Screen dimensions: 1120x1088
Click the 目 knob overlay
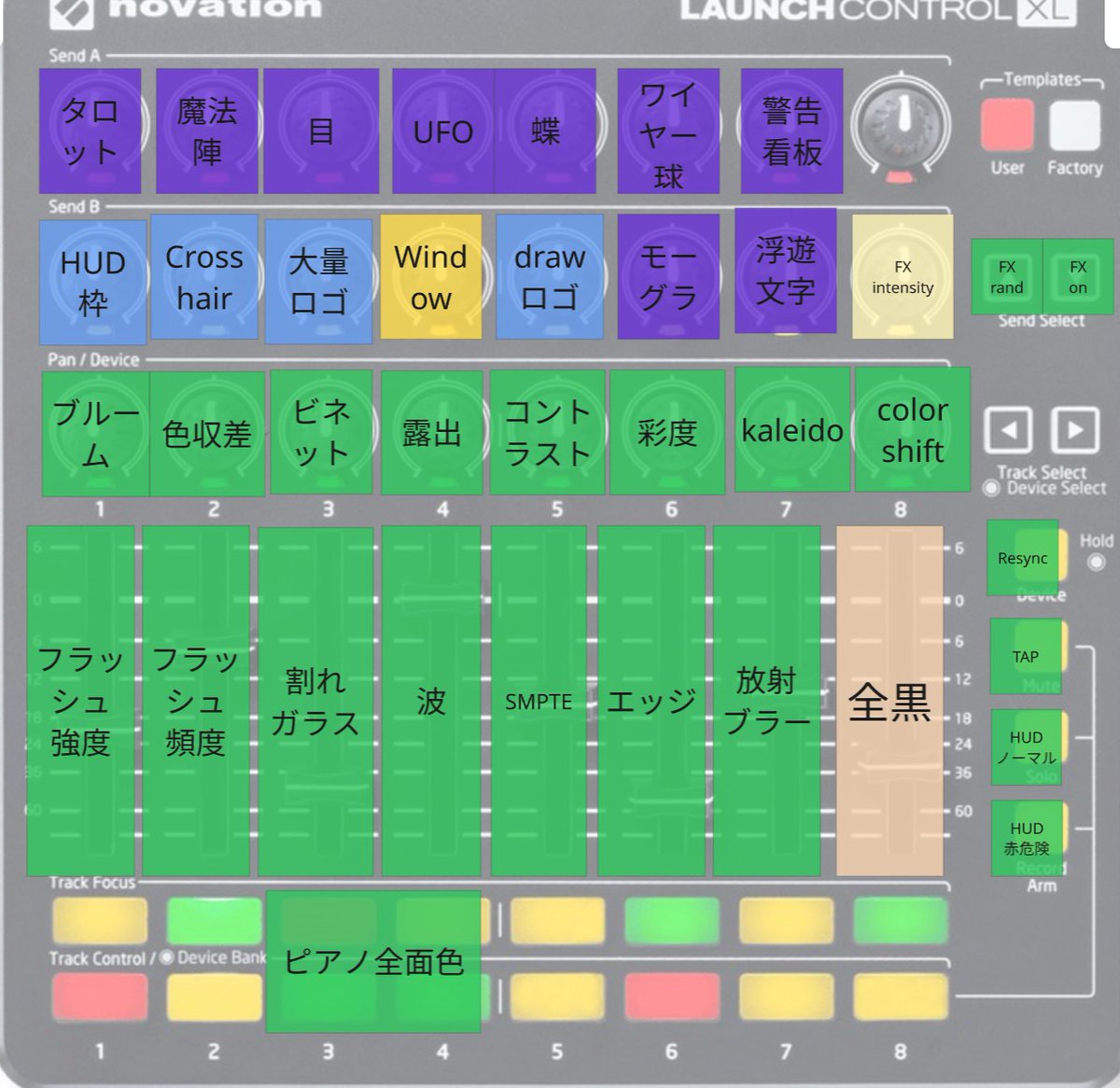(321, 131)
